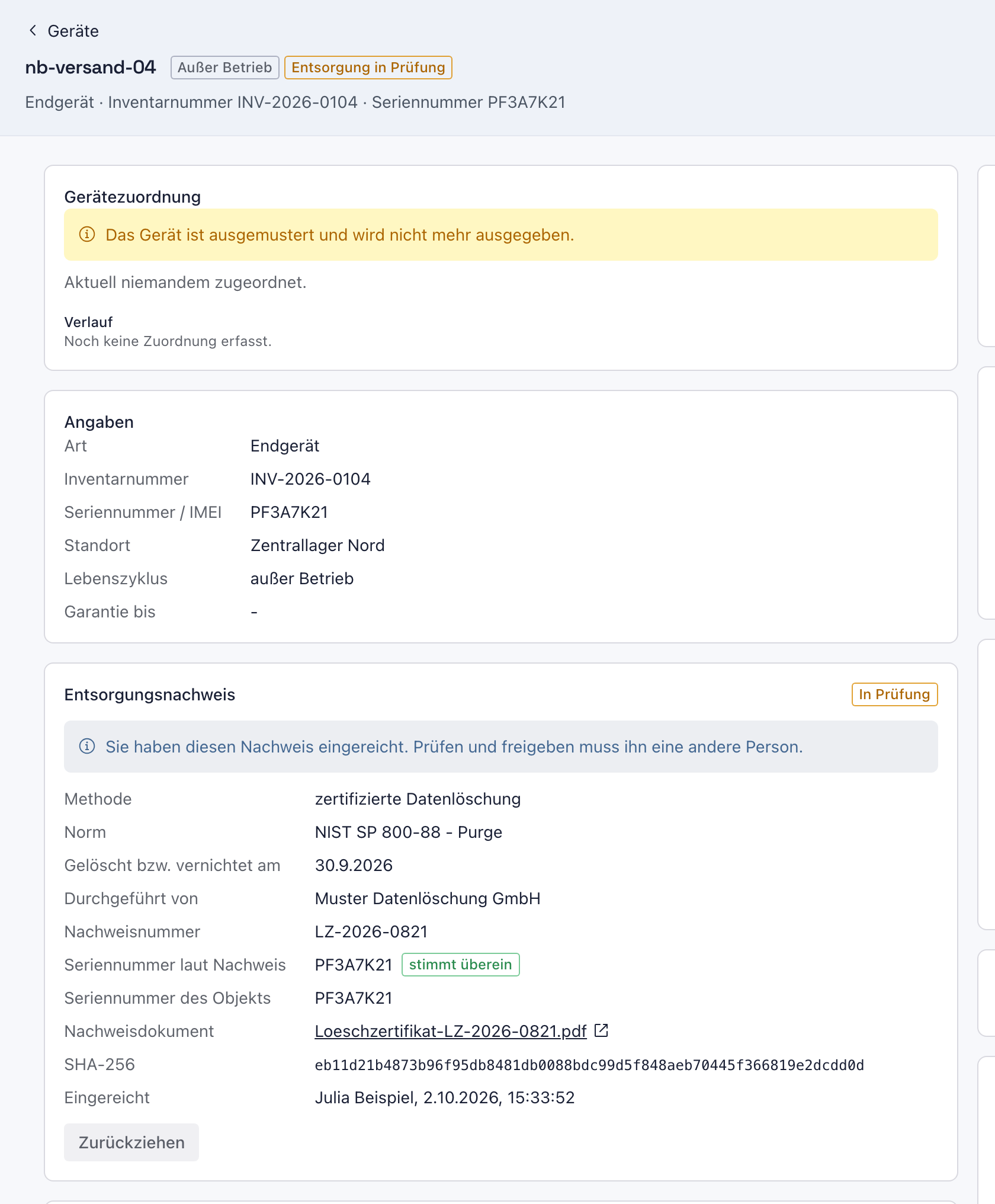995x1204 pixels.
Task: Click the Außer Betrieb status badge
Action: pos(224,68)
